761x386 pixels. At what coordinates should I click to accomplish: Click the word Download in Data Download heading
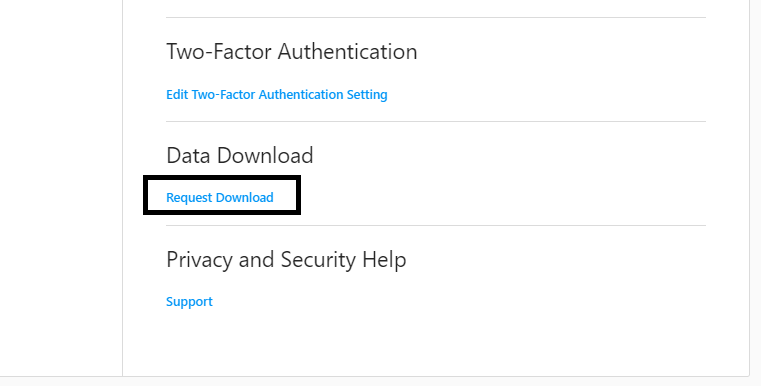click(265, 155)
